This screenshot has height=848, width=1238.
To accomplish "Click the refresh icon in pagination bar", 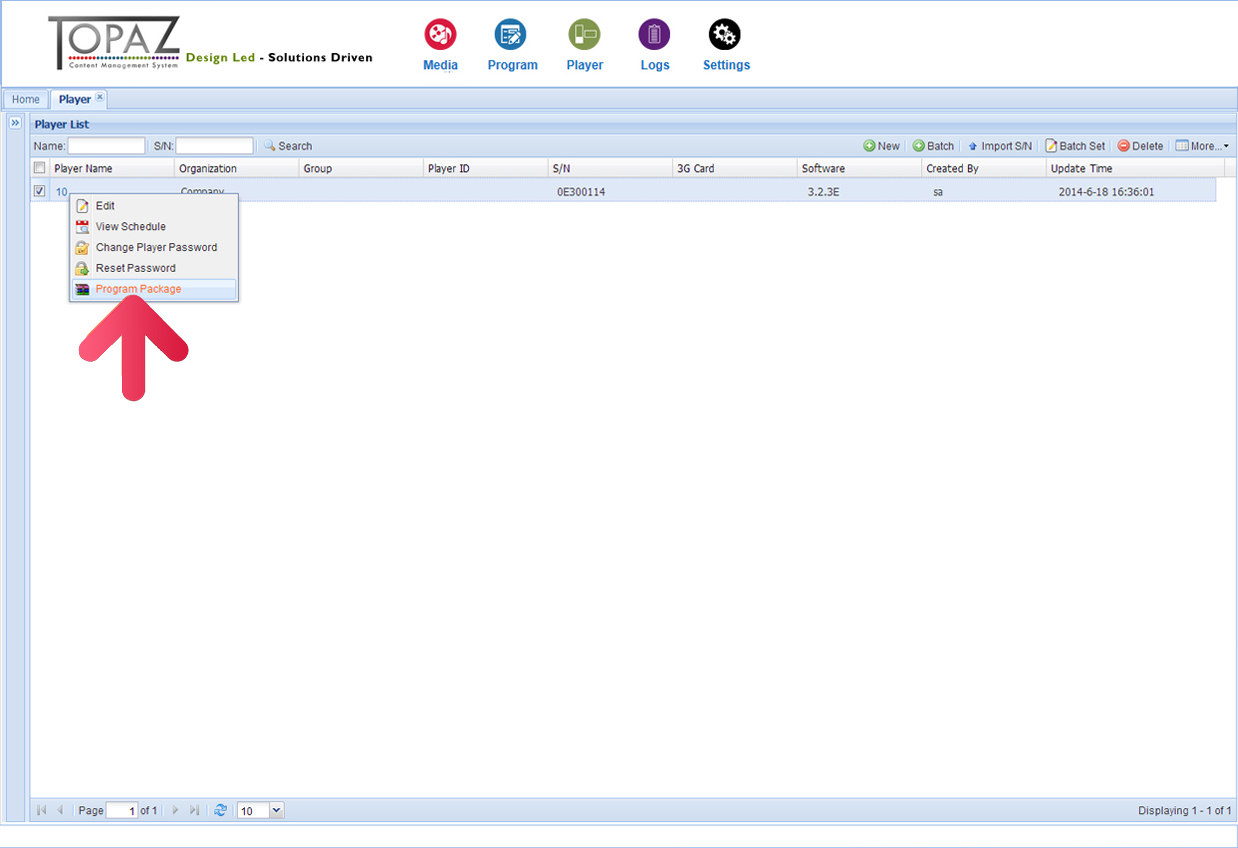I will (220, 810).
